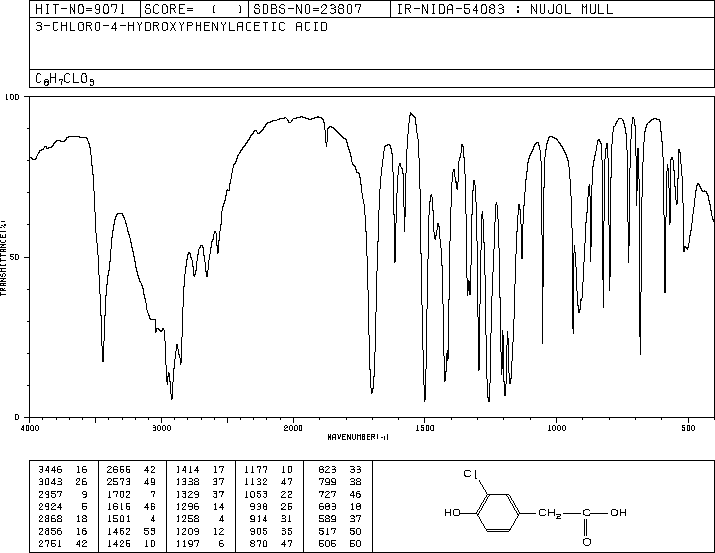Select wavenumber 1197 in the peak table

click(x=187, y=544)
